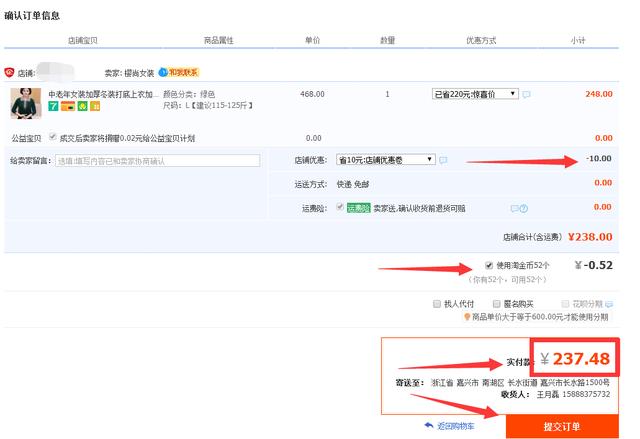
Task: Focus the 给卖家留言 message field
Action: coord(158,161)
